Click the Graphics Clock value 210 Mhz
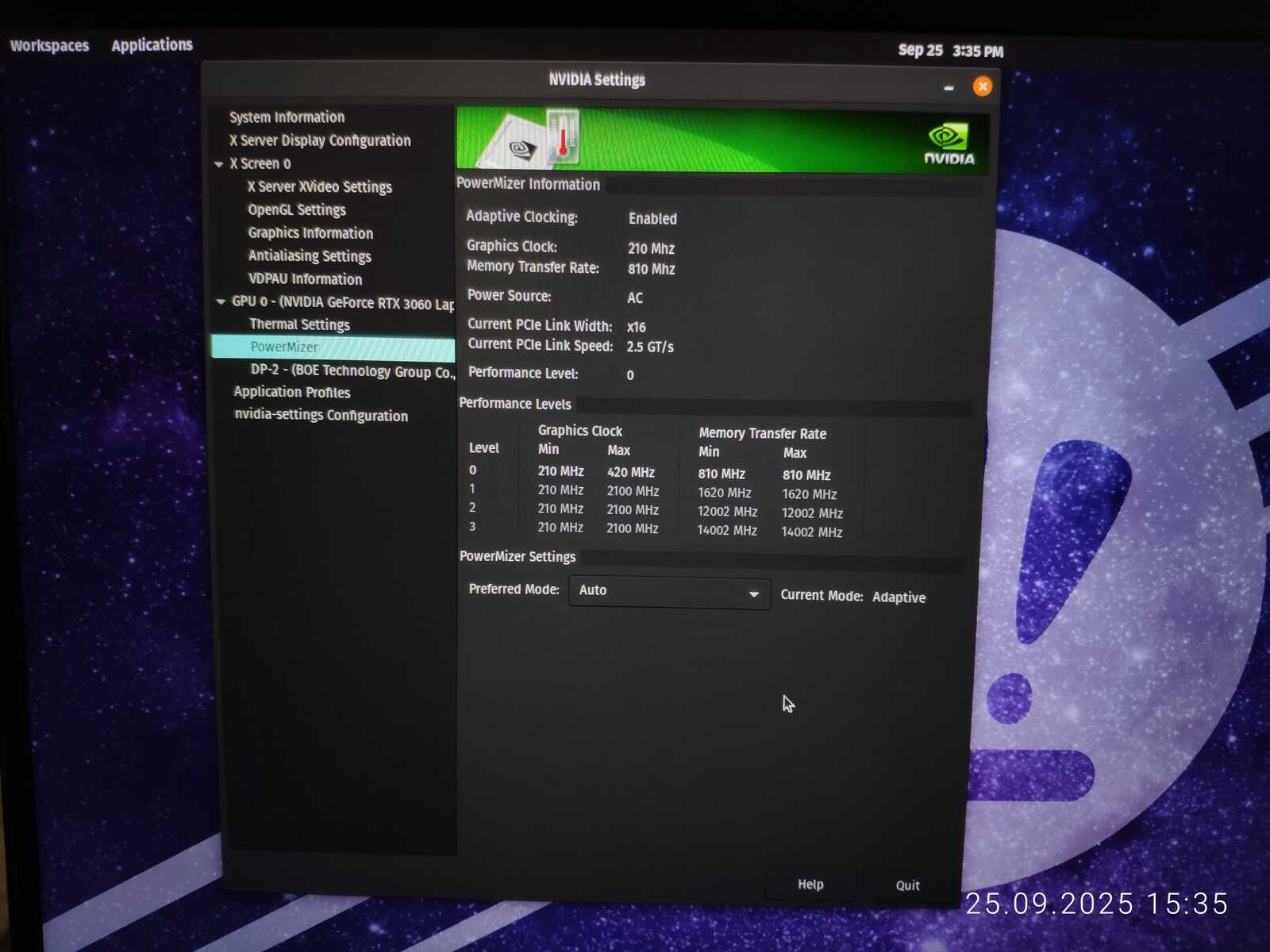The height and width of the screenshot is (952, 1270). [x=651, y=249]
